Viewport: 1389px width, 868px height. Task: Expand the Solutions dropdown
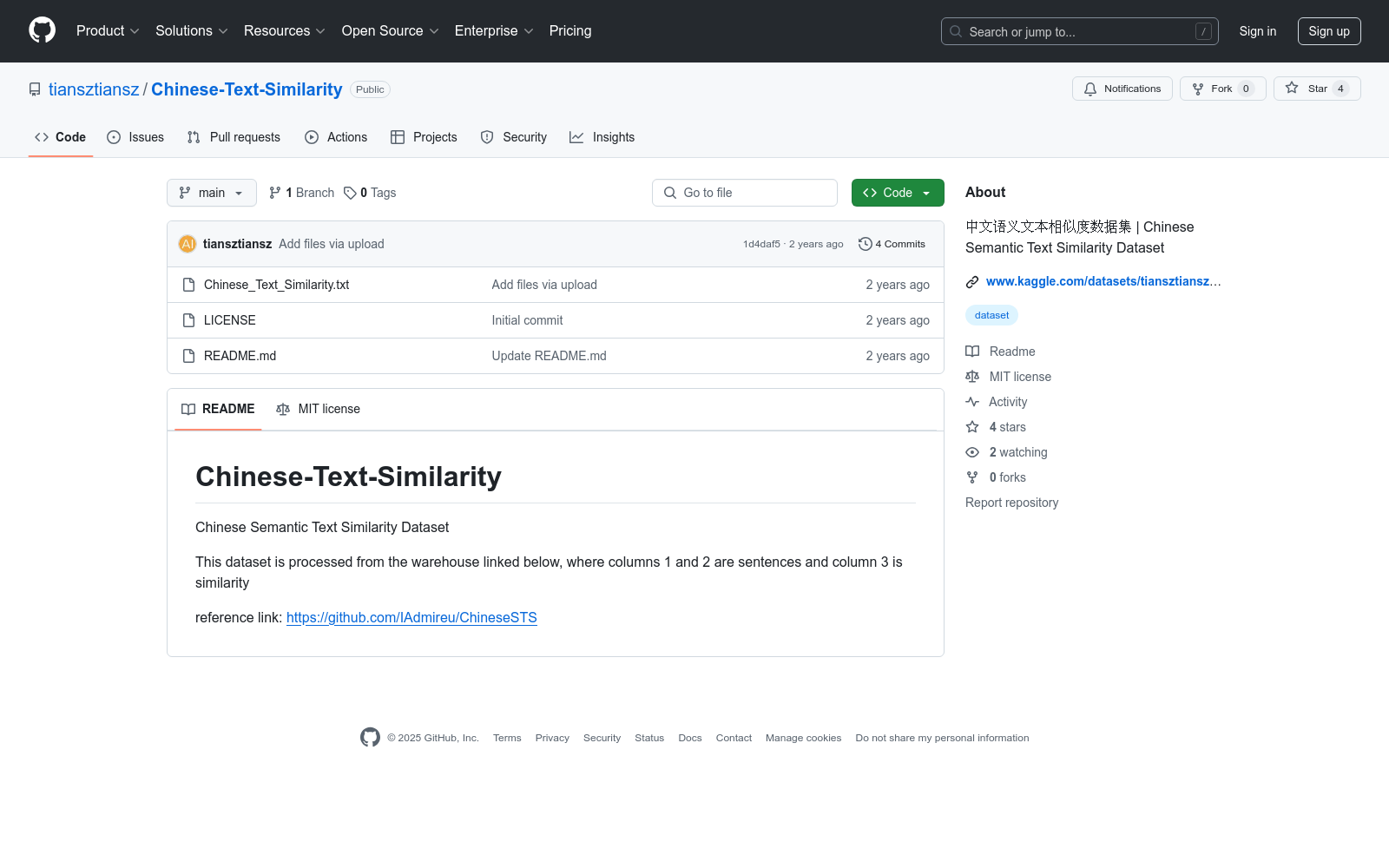coord(192,31)
